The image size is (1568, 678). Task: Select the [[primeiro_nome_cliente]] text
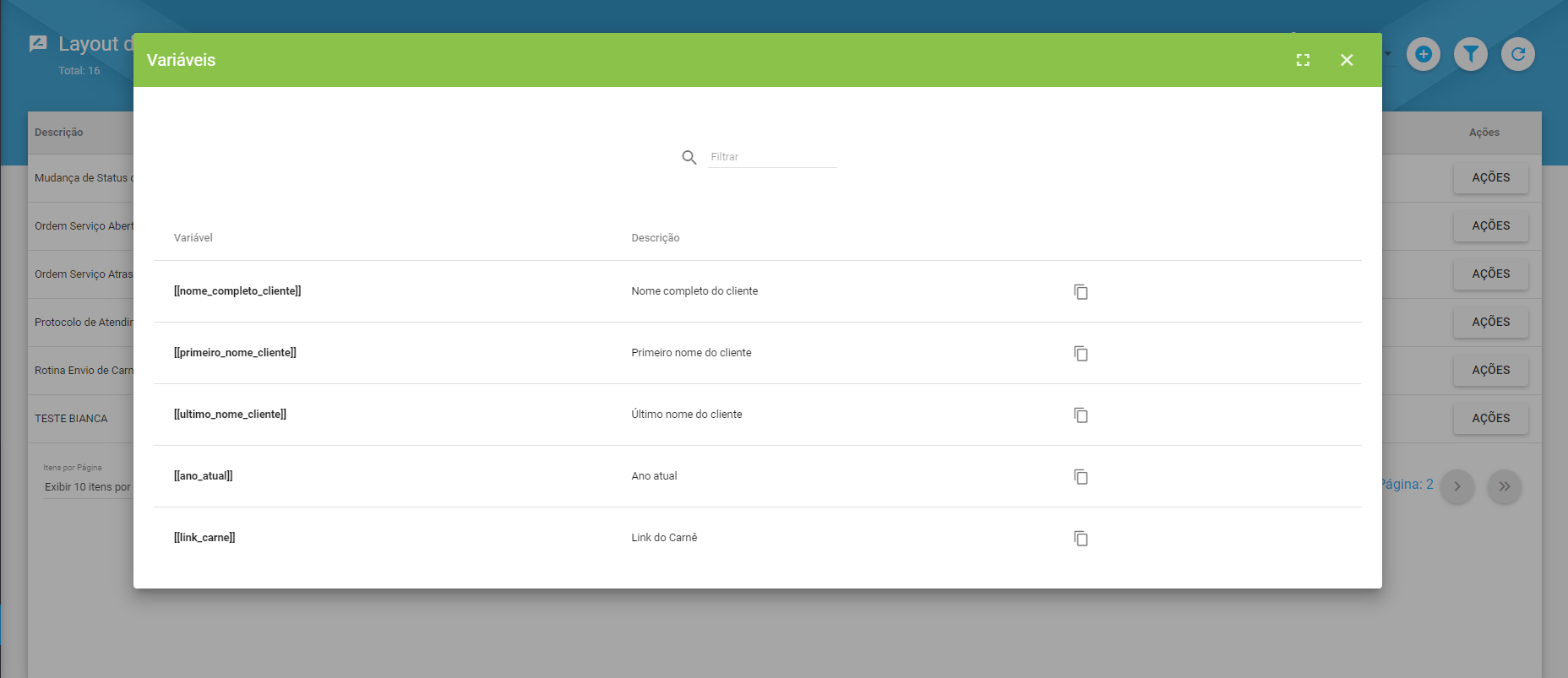[235, 353]
